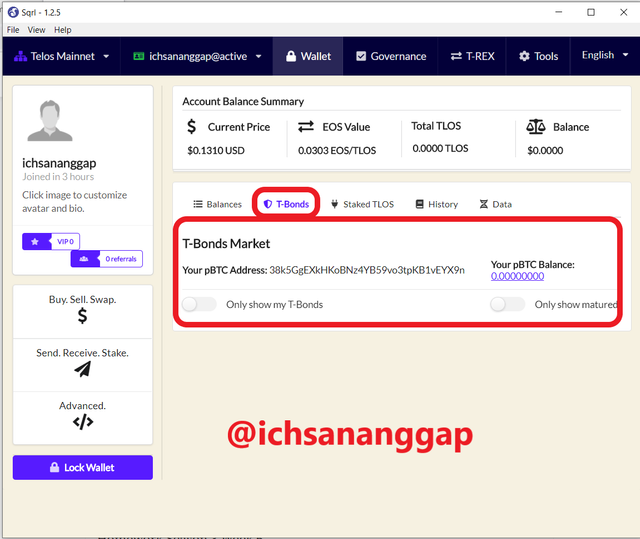The height and width of the screenshot is (539, 640).
Task: Go to the Wallet section
Action: click(x=308, y=56)
